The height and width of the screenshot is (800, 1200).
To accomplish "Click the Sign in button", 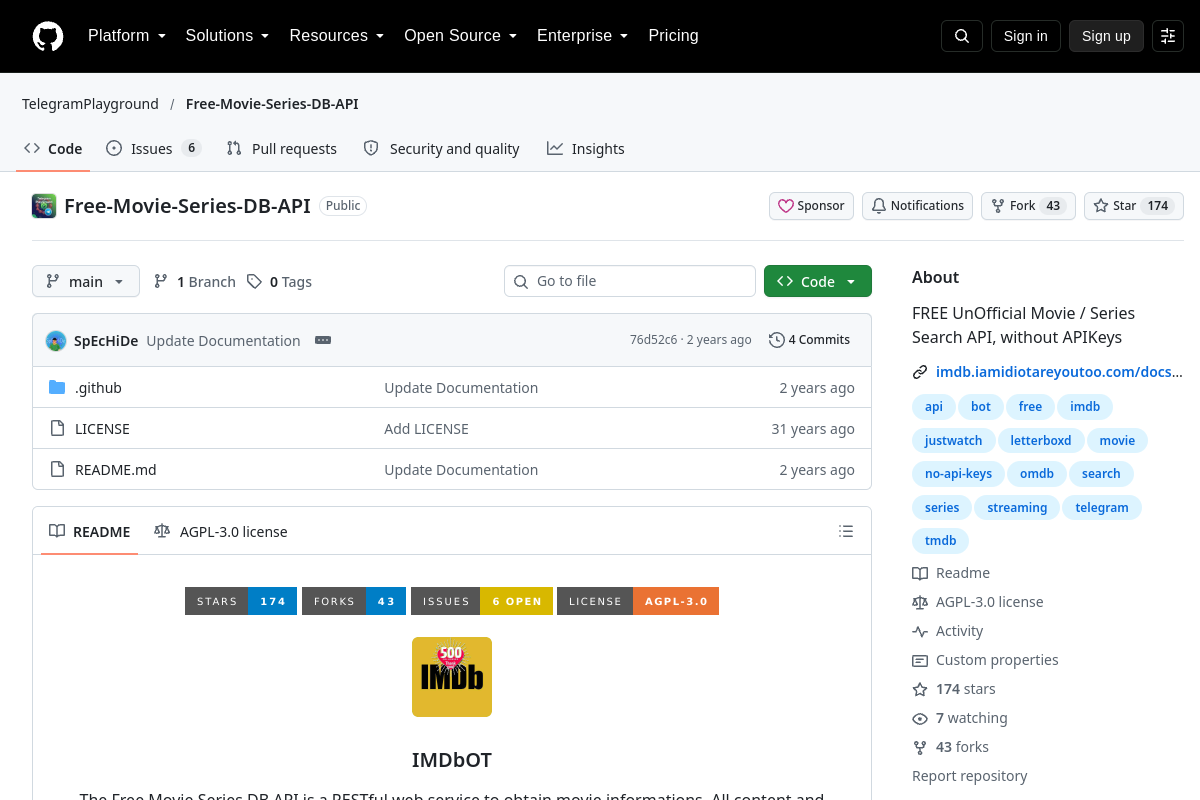I will tap(1026, 36).
